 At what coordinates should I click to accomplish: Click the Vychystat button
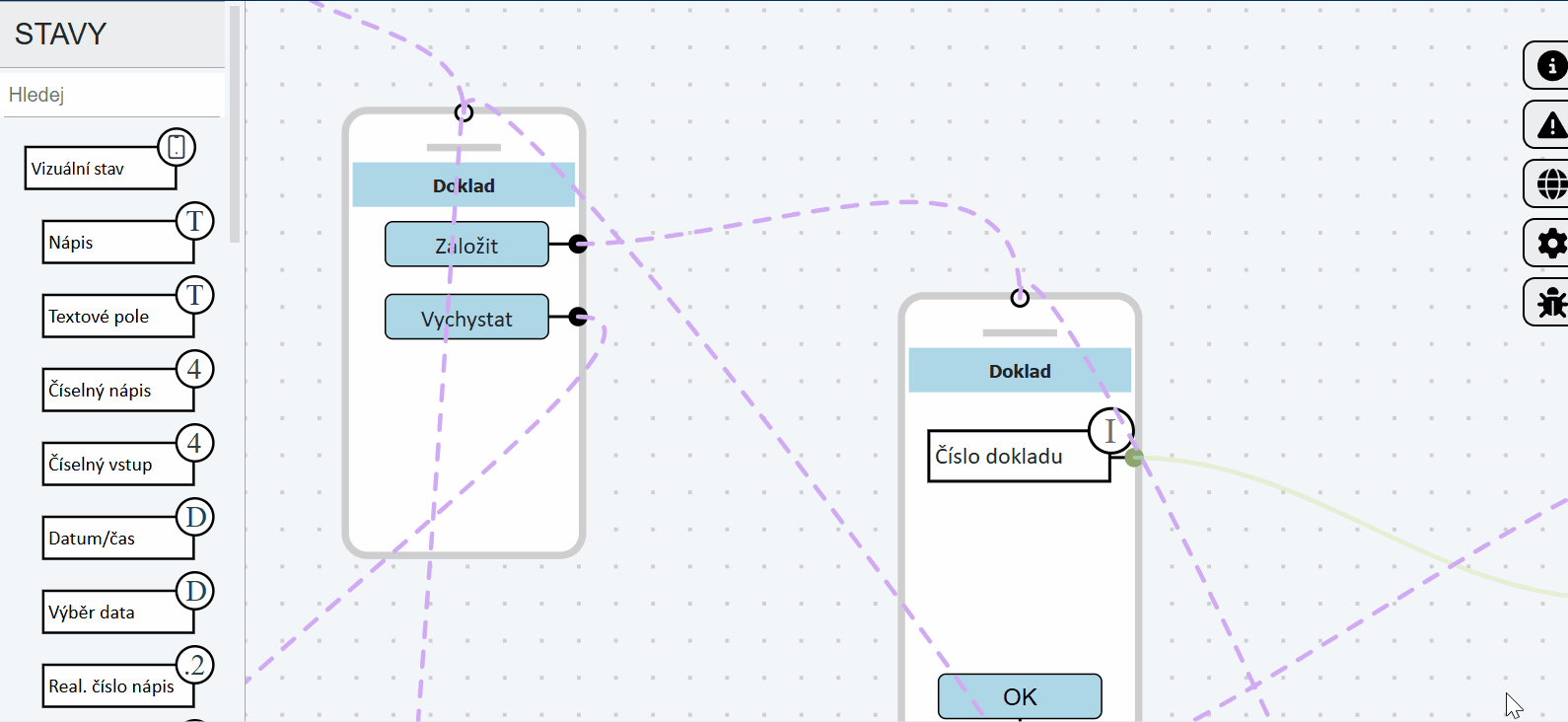pyautogui.click(x=466, y=318)
